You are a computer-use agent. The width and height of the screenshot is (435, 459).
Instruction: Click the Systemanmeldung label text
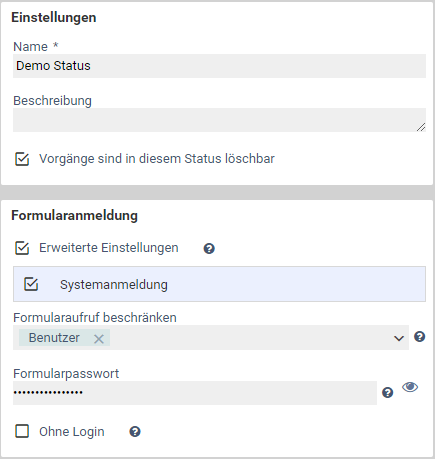pos(114,285)
